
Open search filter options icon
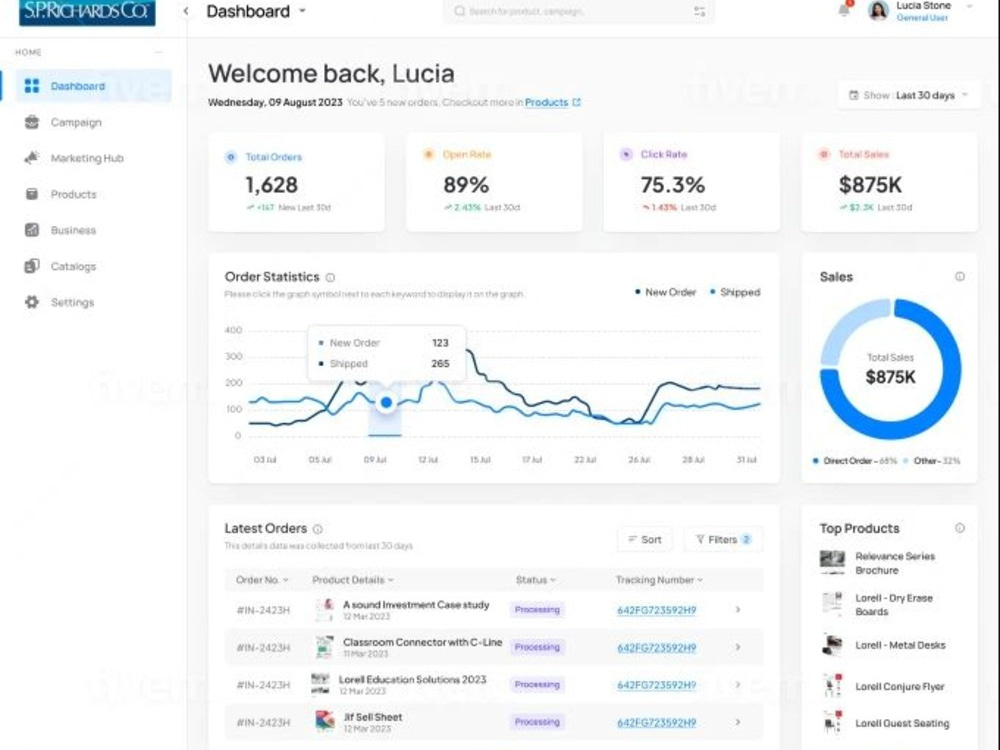(x=700, y=11)
